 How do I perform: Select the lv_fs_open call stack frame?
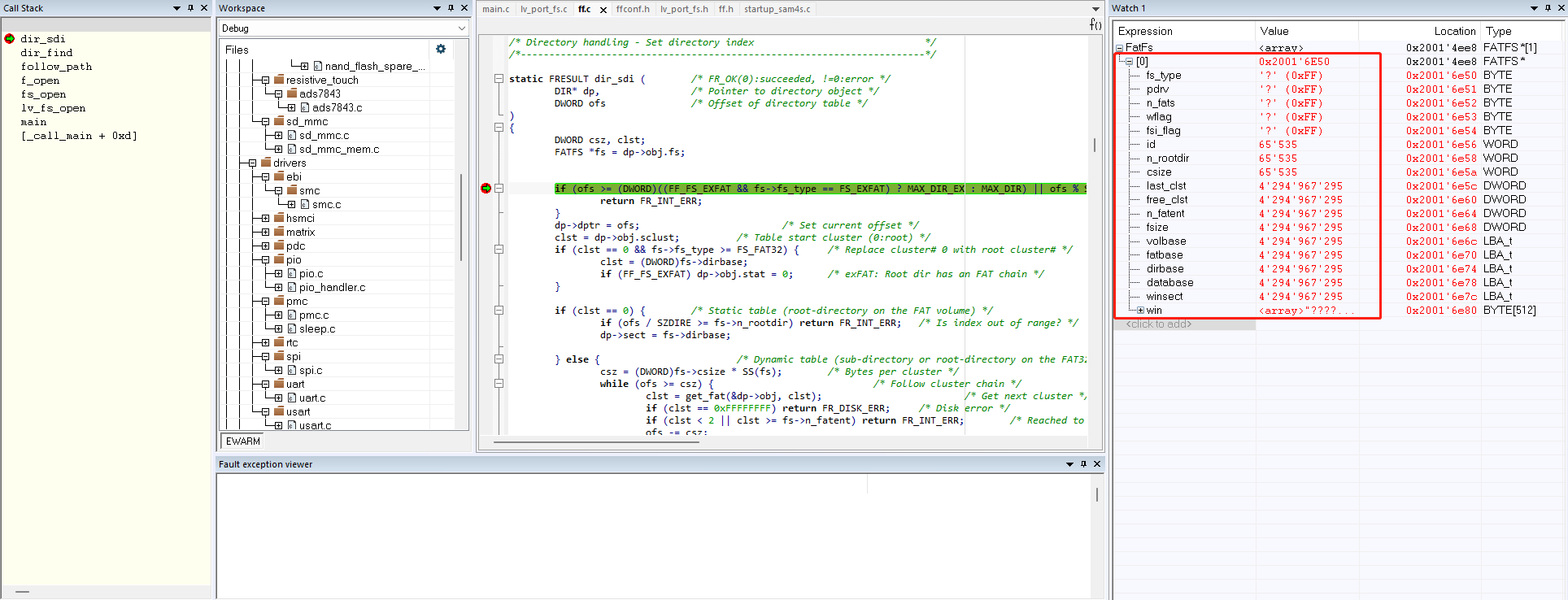(53, 108)
